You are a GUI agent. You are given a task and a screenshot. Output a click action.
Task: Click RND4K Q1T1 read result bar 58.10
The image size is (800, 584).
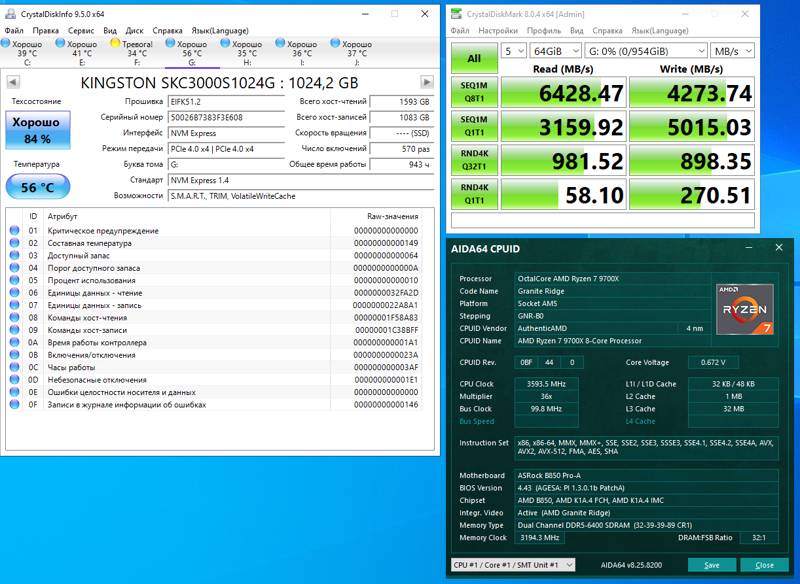[x=564, y=194]
